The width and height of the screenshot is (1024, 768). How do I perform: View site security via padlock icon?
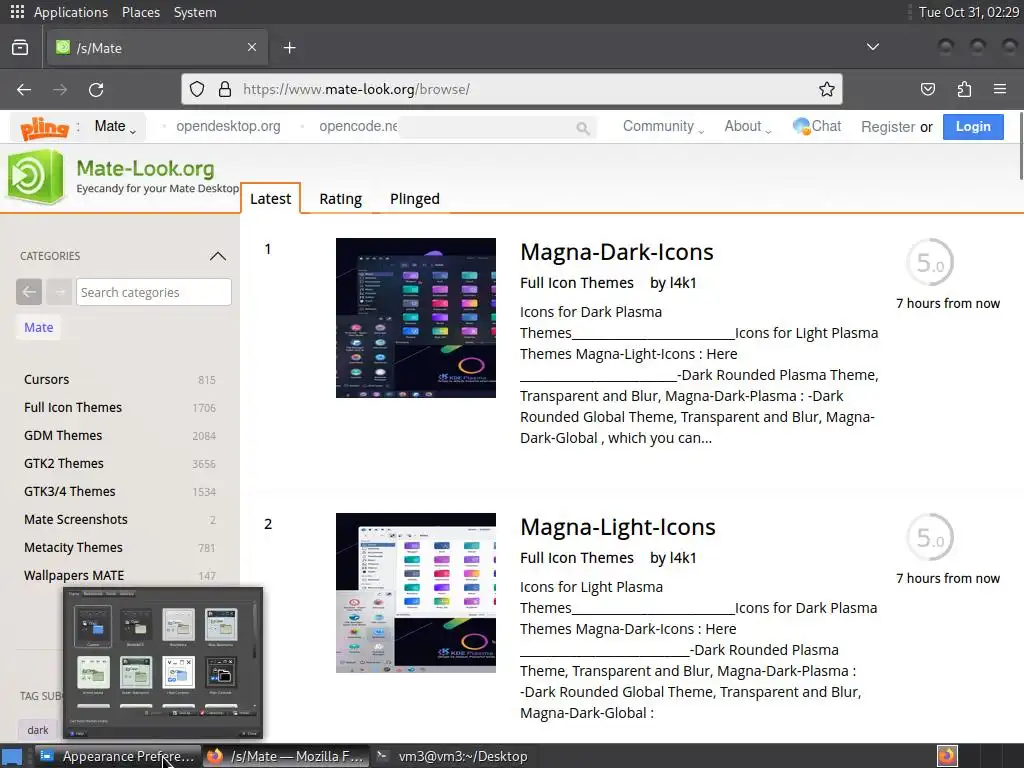[x=225, y=89]
